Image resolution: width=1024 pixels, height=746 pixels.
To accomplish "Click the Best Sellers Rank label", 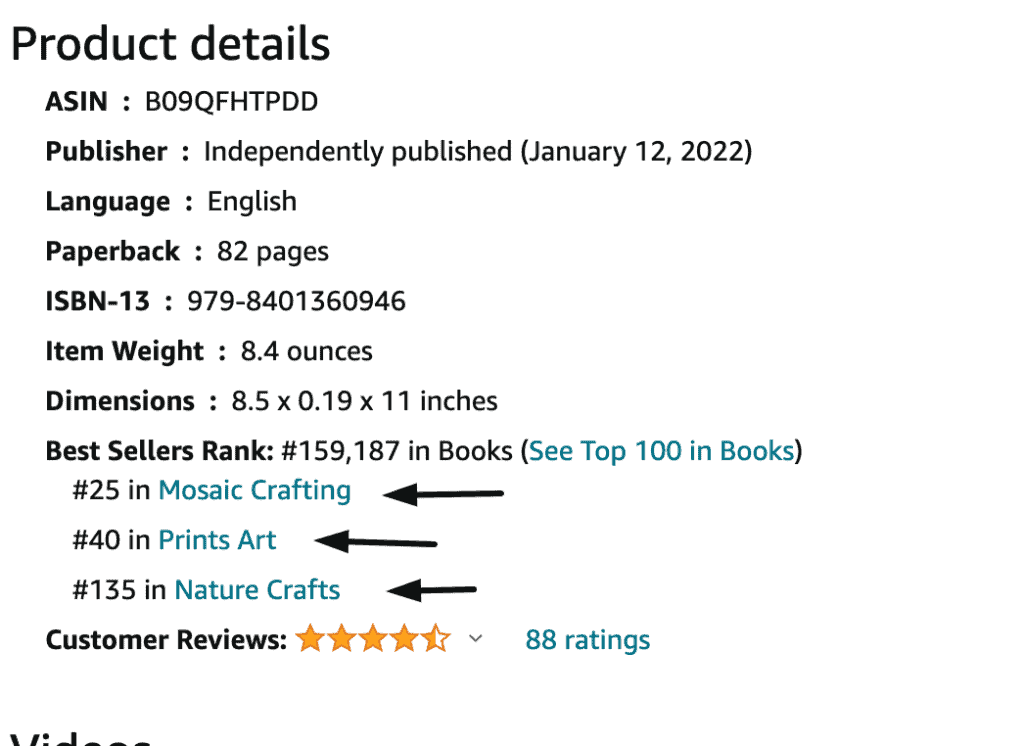I will point(159,451).
